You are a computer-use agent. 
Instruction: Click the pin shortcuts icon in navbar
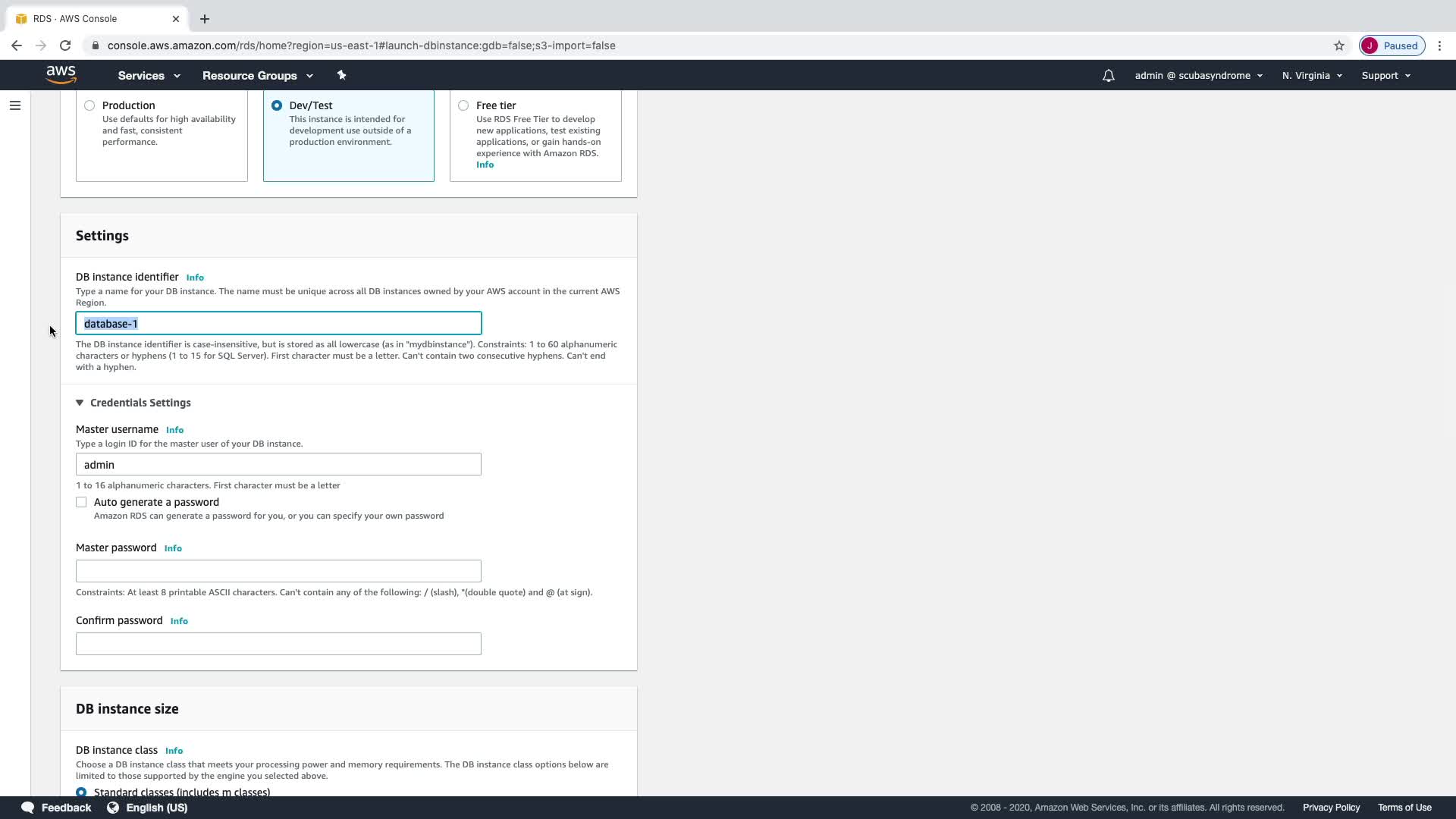341,75
